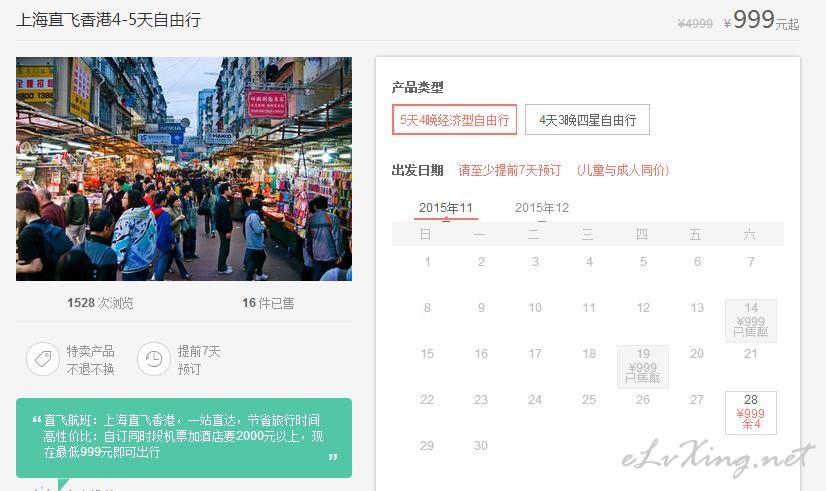Click calendar date 22

[427, 400]
